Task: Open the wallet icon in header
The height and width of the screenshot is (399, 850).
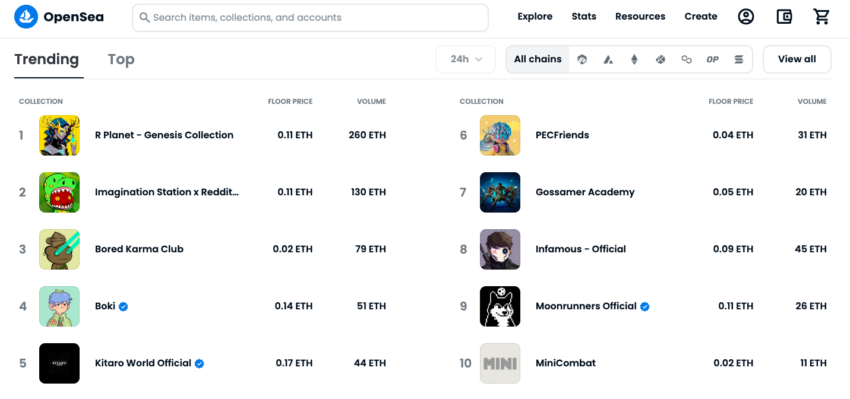Action: (784, 17)
